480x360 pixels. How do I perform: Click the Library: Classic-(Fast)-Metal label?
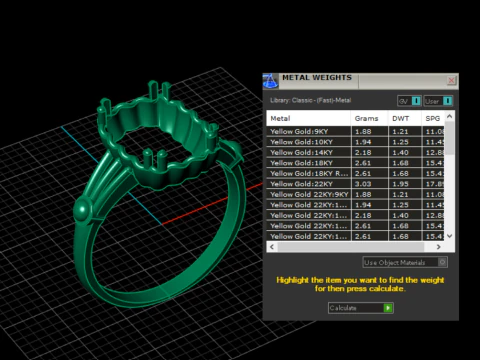[310, 100]
